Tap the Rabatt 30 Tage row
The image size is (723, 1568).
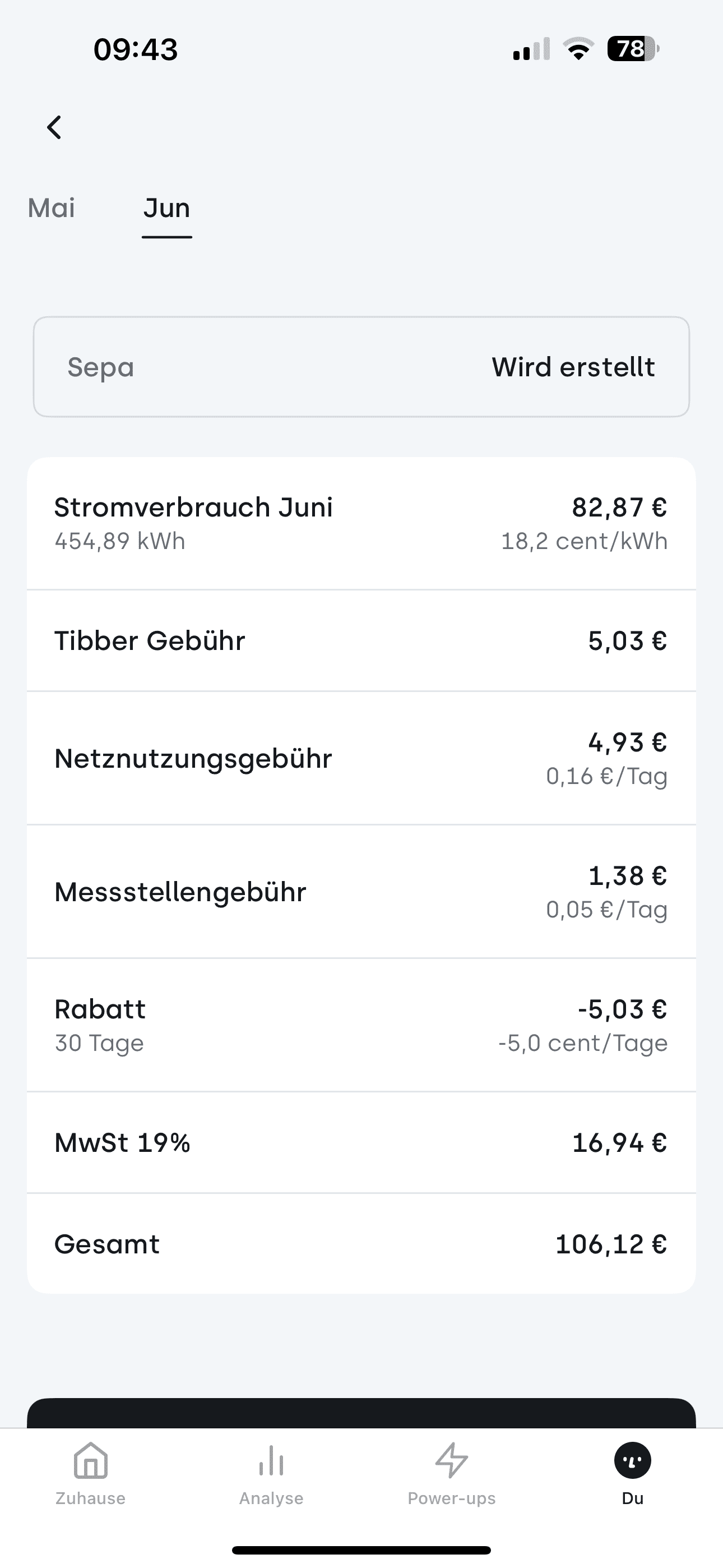(361, 1025)
